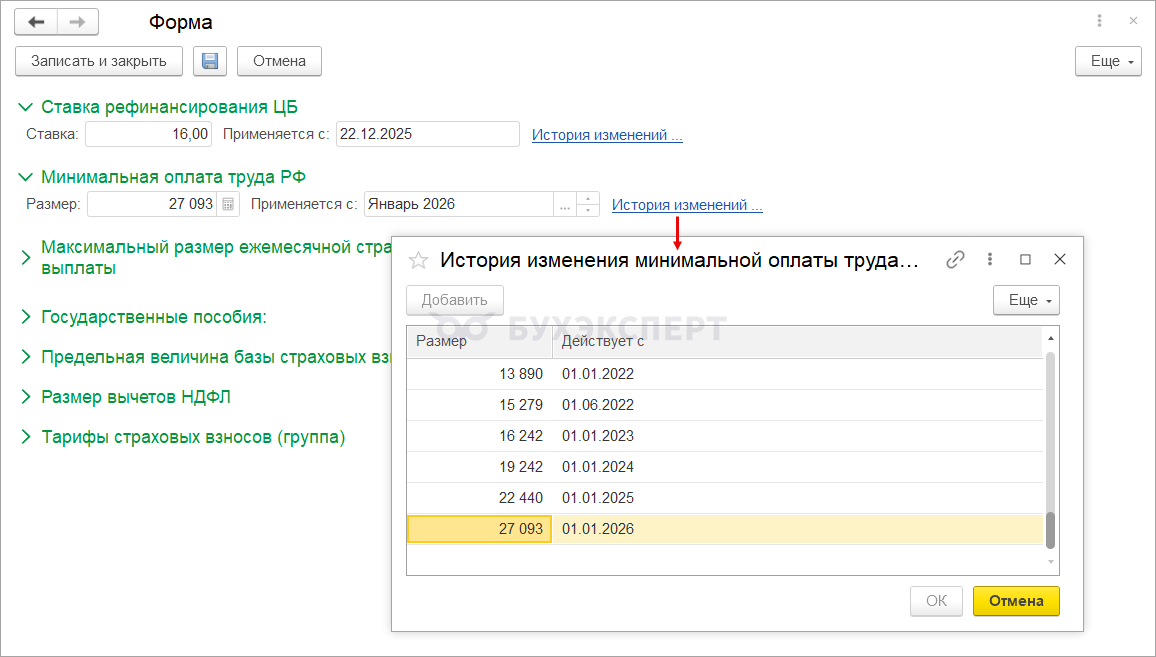This screenshot has width=1156, height=657.
Task: Open История изменений link for refinancing rate
Action: [x=607, y=135]
